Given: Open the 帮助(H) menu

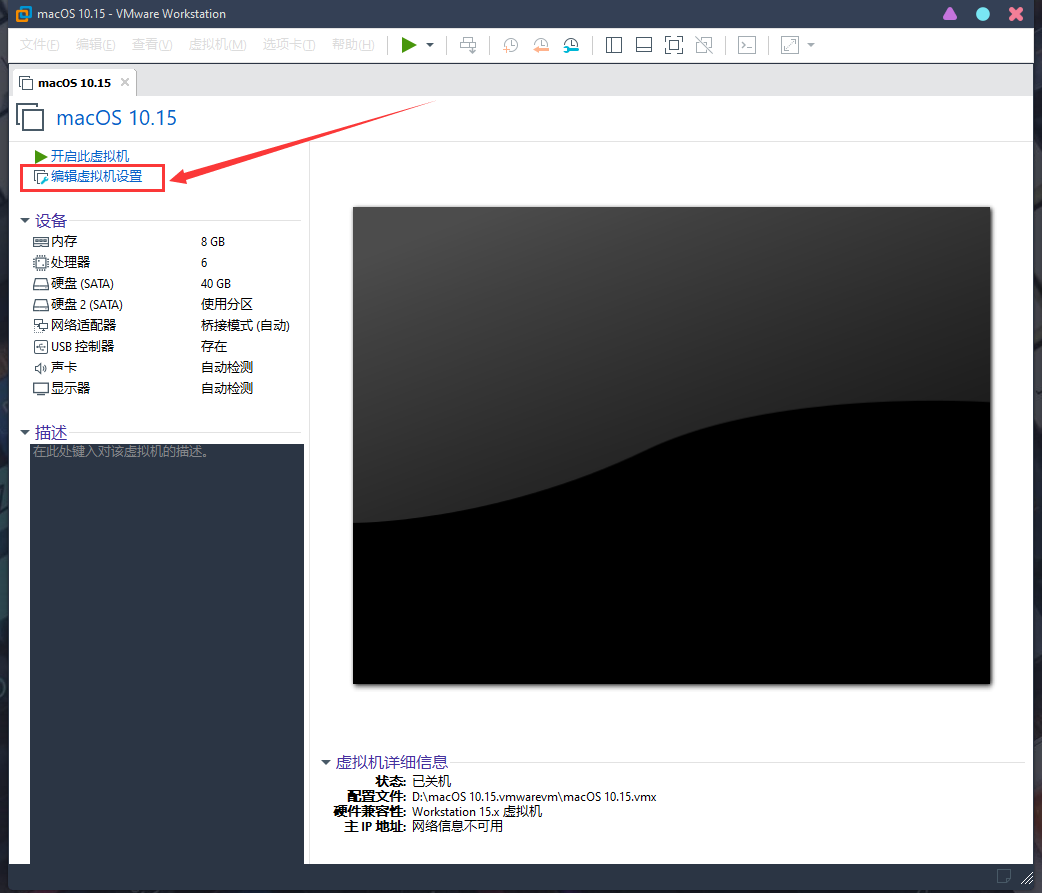Looking at the screenshot, I should 353,45.
